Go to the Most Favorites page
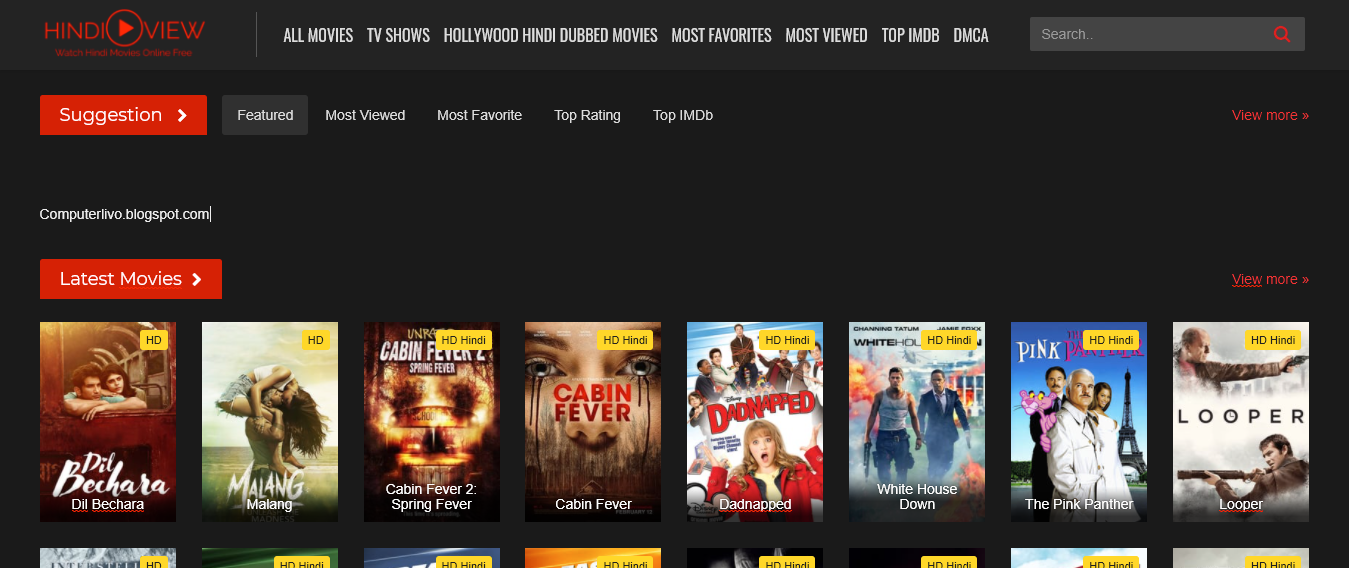The width and height of the screenshot is (1349, 568). [721, 35]
